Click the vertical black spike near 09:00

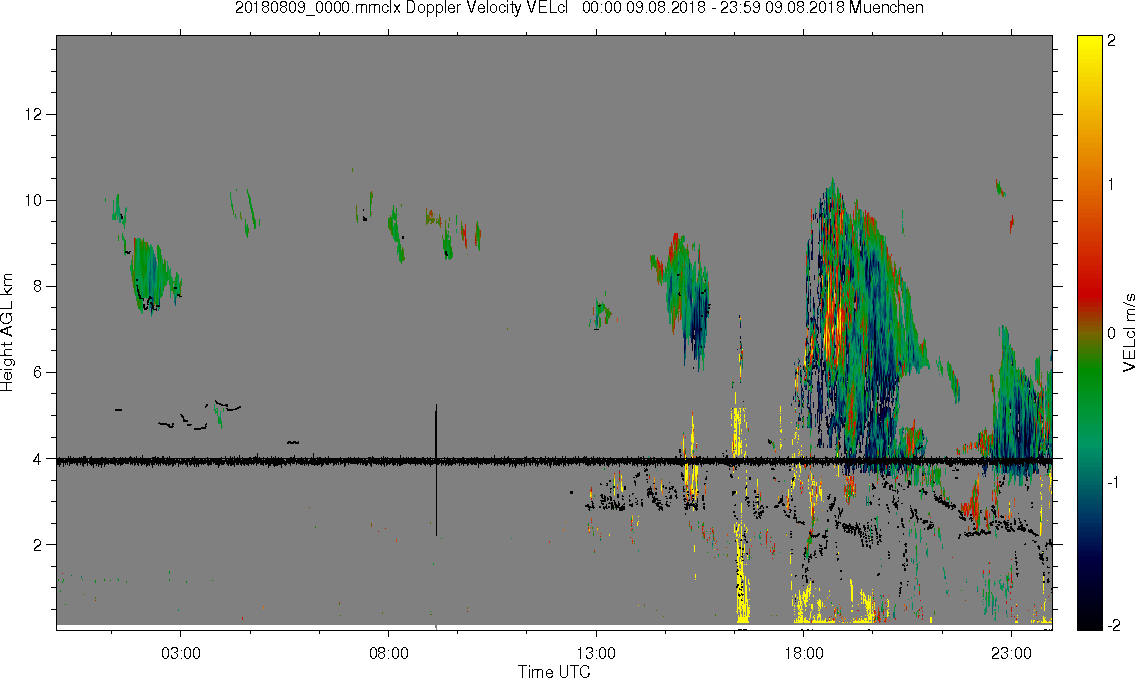click(436, 470)
